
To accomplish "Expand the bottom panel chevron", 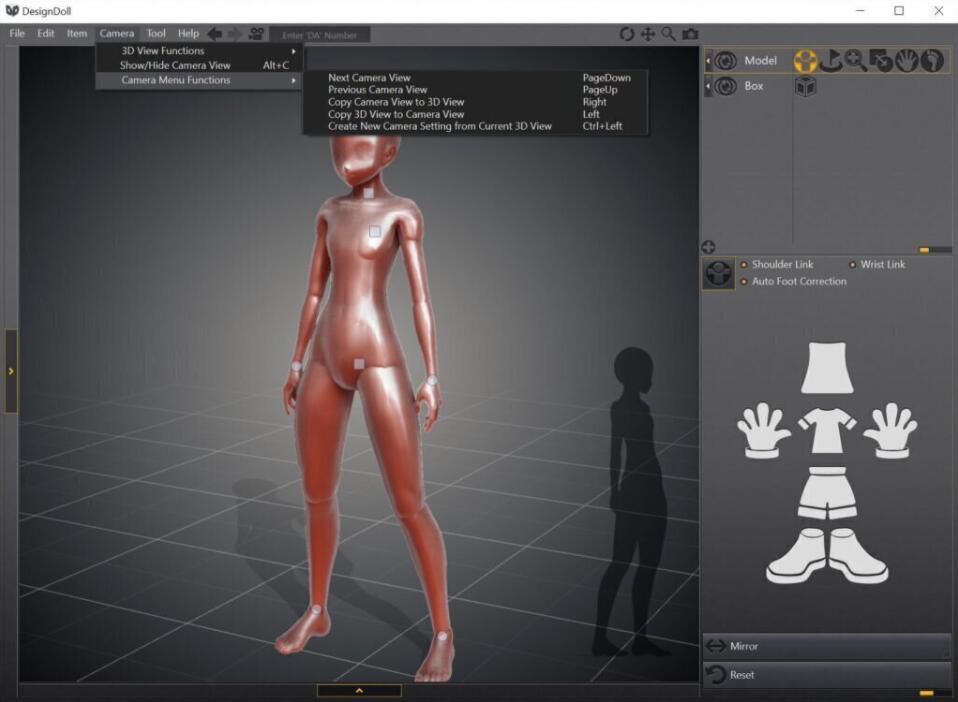I will pos(359,690).
